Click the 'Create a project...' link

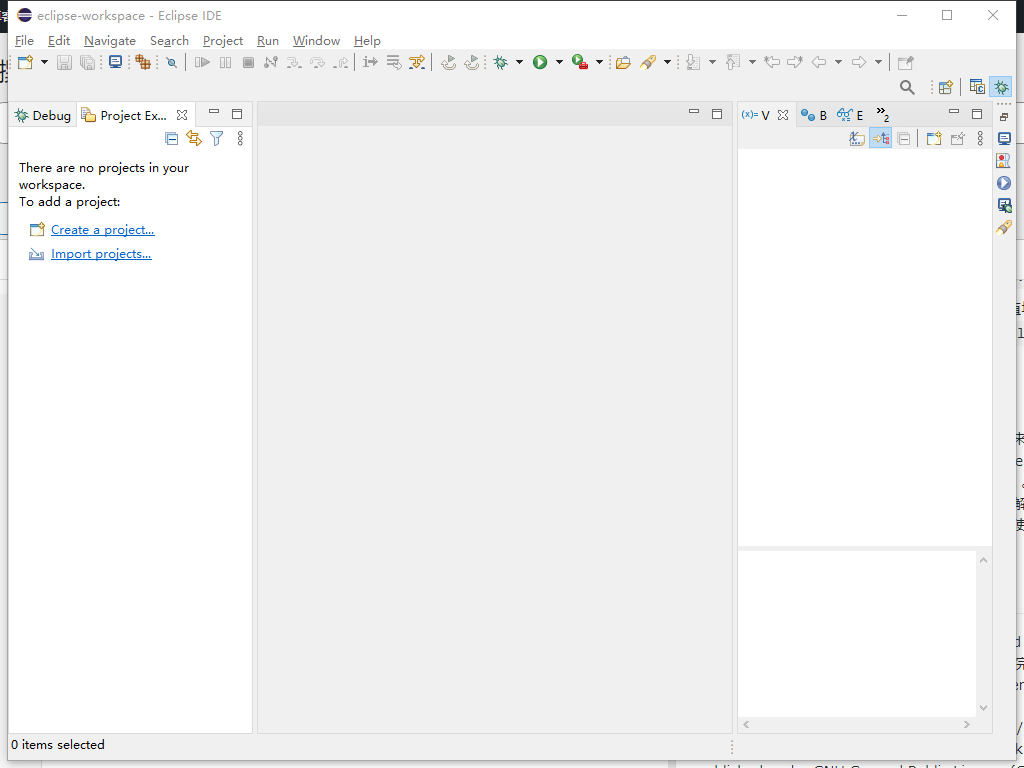tap(103, 230)
